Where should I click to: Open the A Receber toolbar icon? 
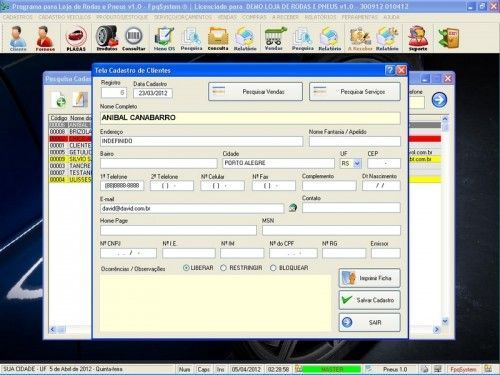point(360,38)
